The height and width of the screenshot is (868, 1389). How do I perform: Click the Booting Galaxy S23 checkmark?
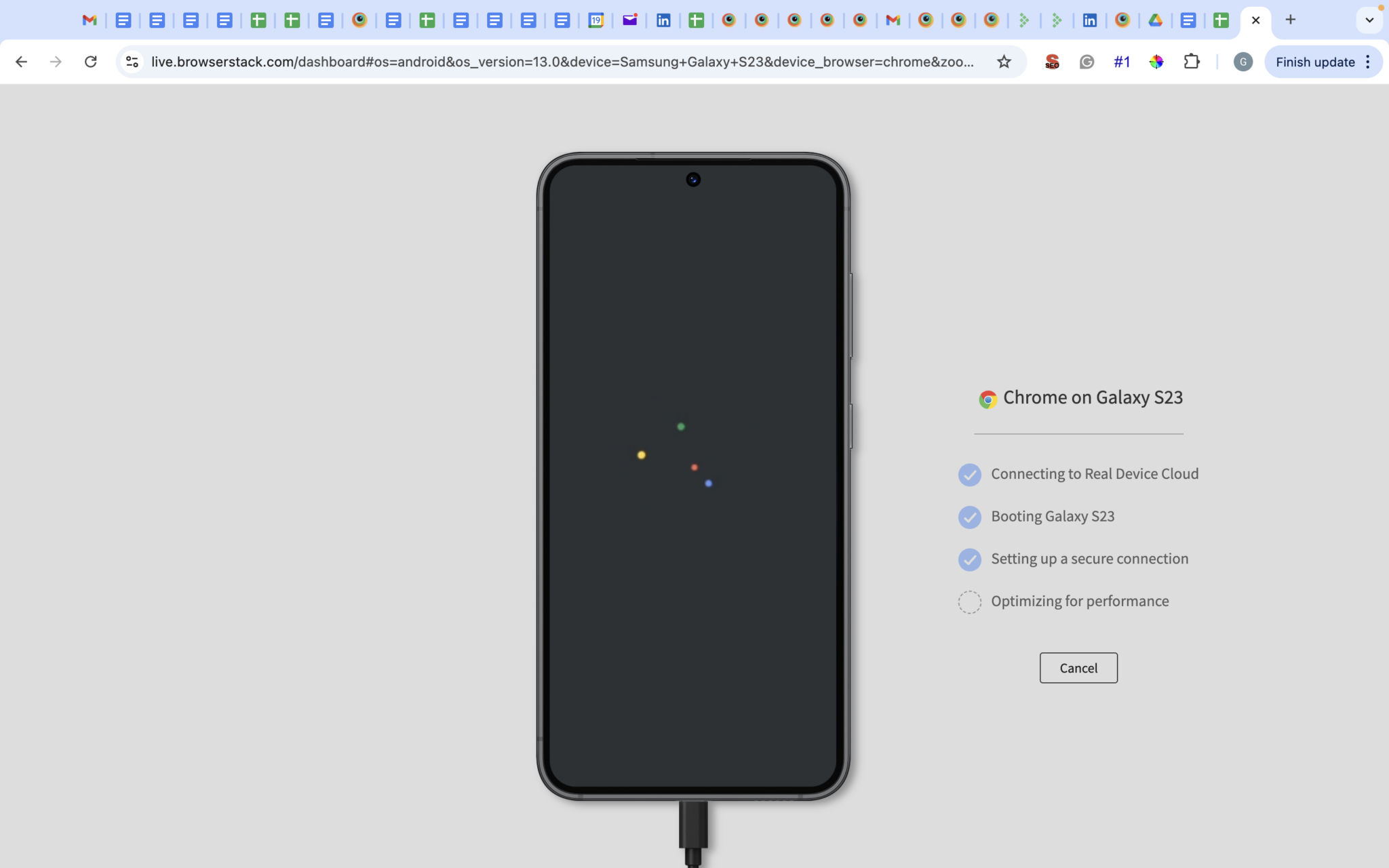click(x=969, y=517)
